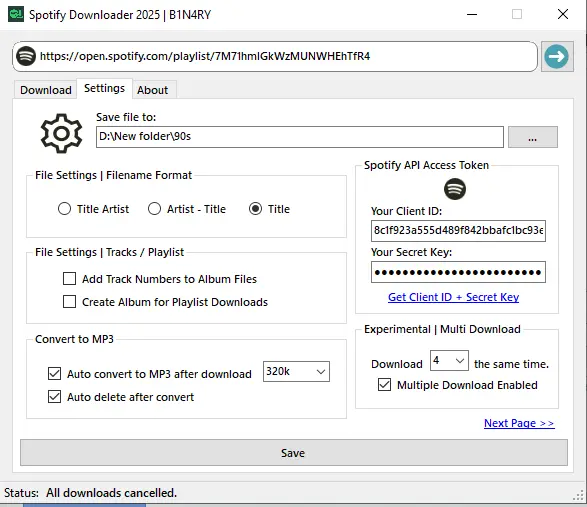This screenshot has width=587, height=507.
Task: Click the window resize grip in status bar
Action: (578, 496)
